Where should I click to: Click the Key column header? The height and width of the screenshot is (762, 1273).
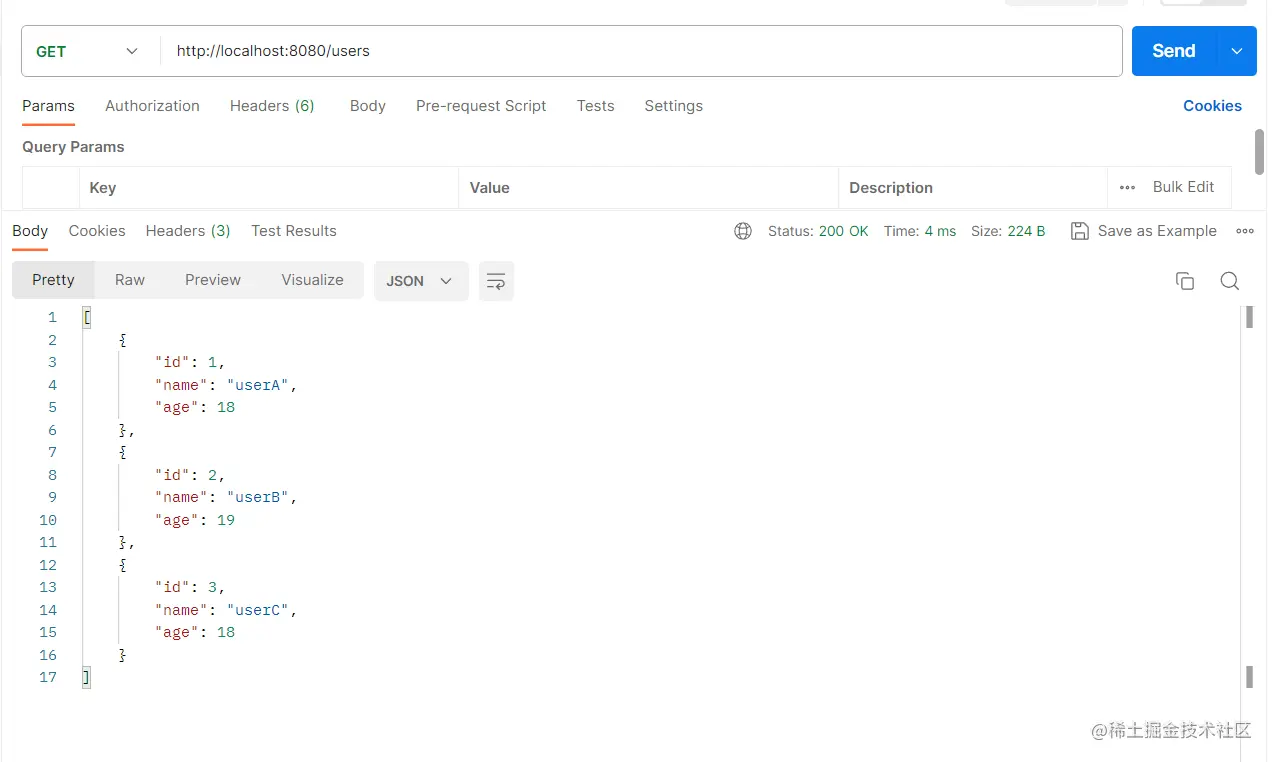click(x=268, y=188)
